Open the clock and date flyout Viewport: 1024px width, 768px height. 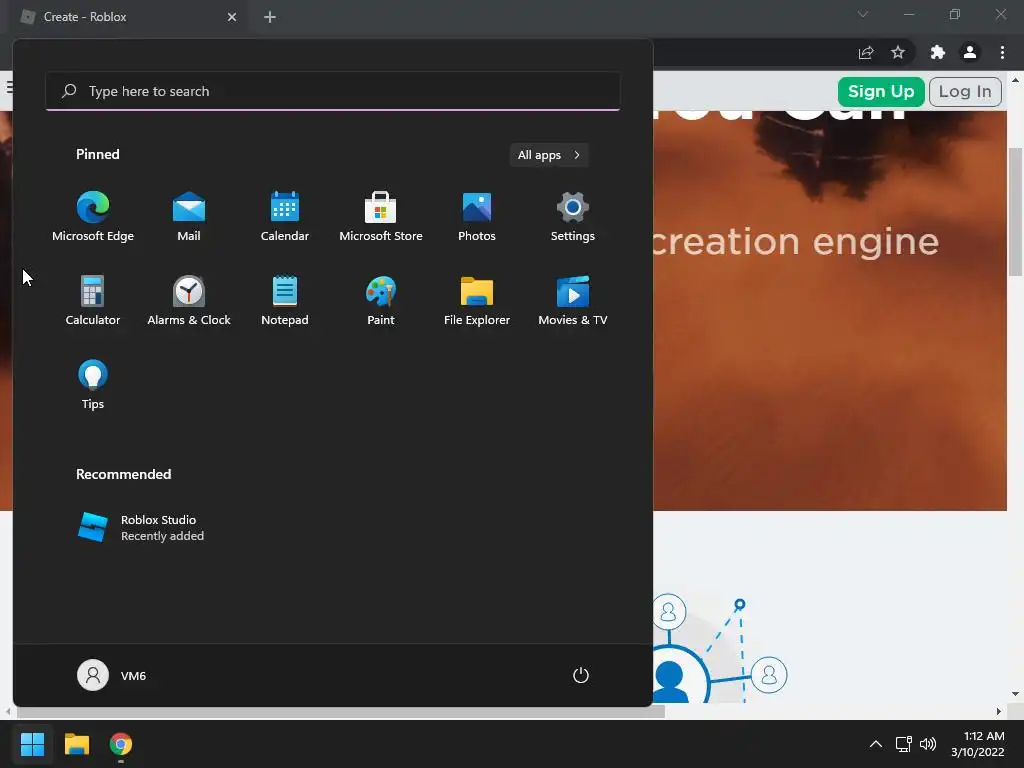(x=977, y=744)
